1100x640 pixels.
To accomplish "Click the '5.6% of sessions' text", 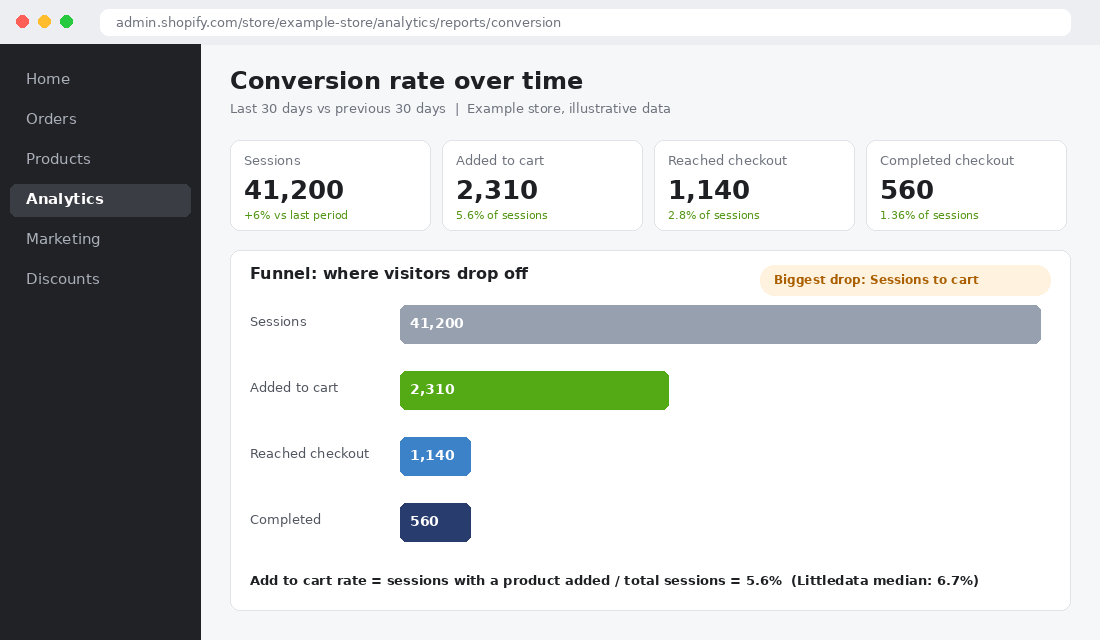I will coord(502,215).
